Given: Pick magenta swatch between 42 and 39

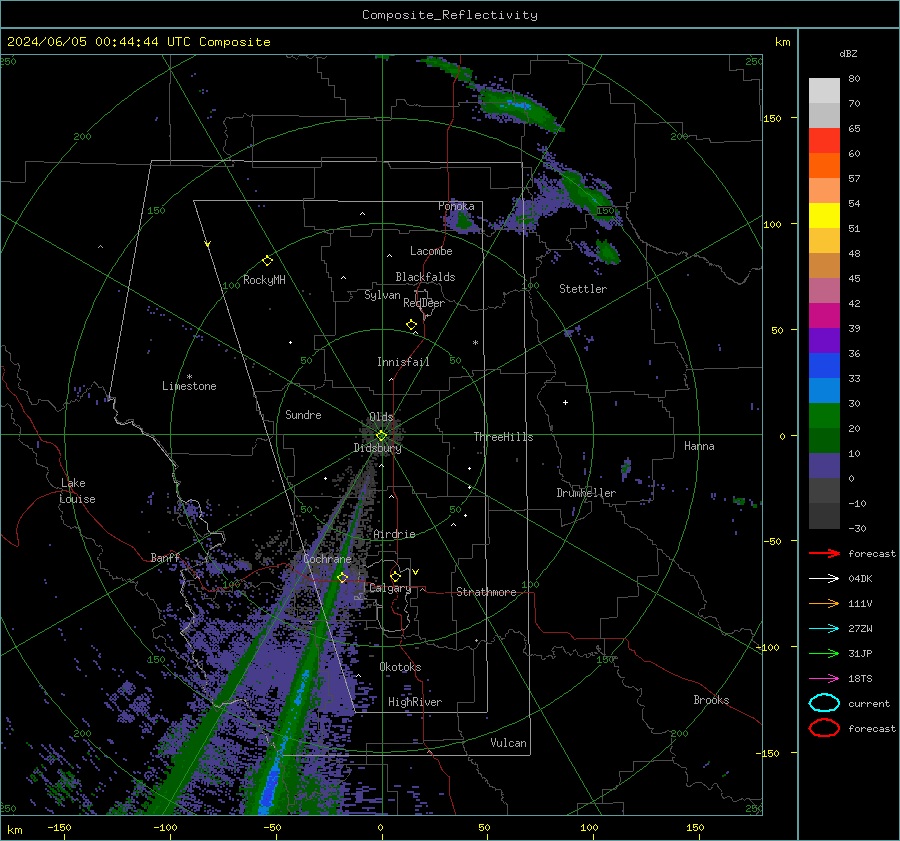Looking at the screenshot, I should pos(824,315).
